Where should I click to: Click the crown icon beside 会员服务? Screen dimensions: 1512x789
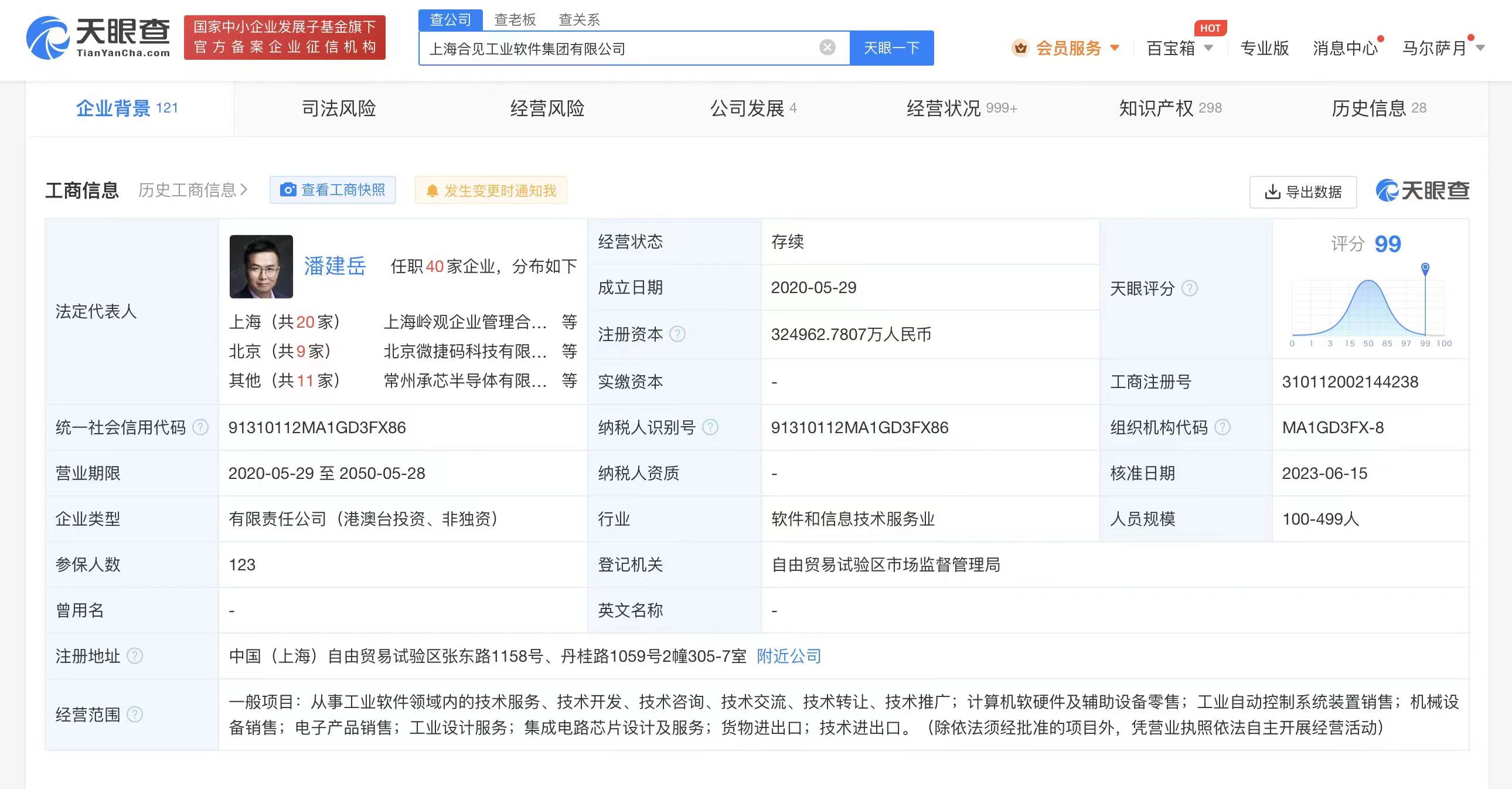(1020, 48)
